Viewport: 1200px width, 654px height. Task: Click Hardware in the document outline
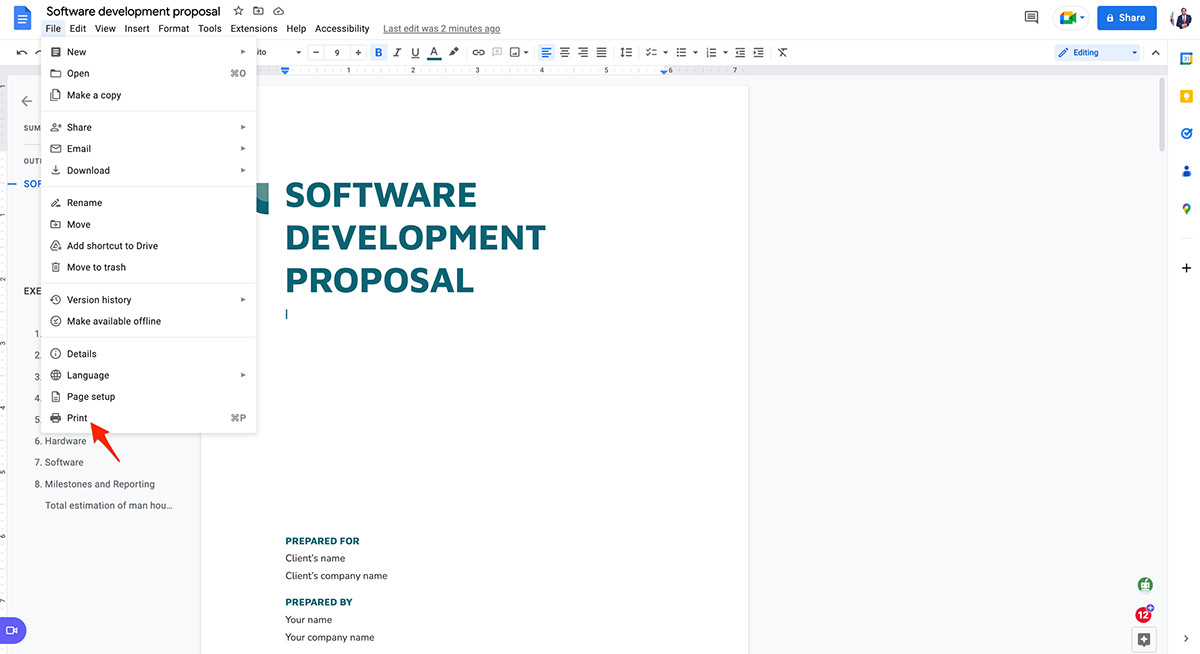point(65,441)
